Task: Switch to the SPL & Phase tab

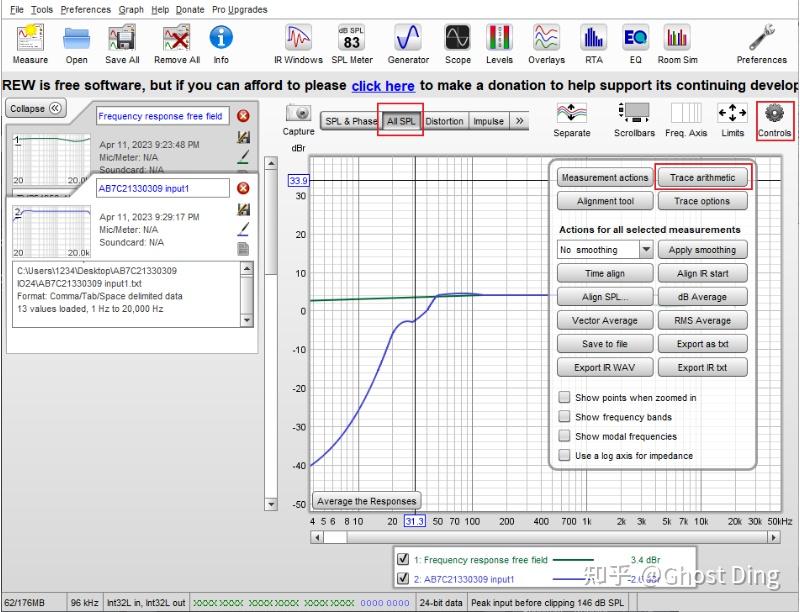Action: click(351, 121)
